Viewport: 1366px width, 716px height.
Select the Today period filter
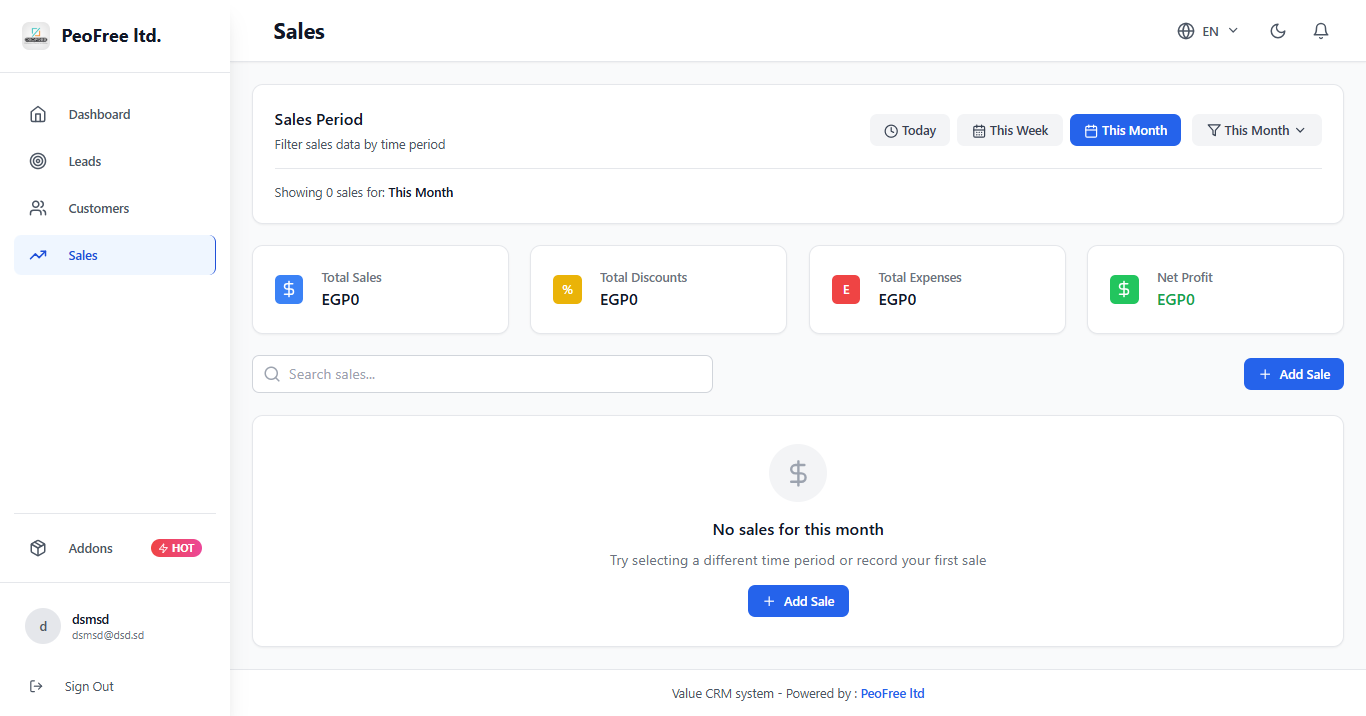(910, 130)
